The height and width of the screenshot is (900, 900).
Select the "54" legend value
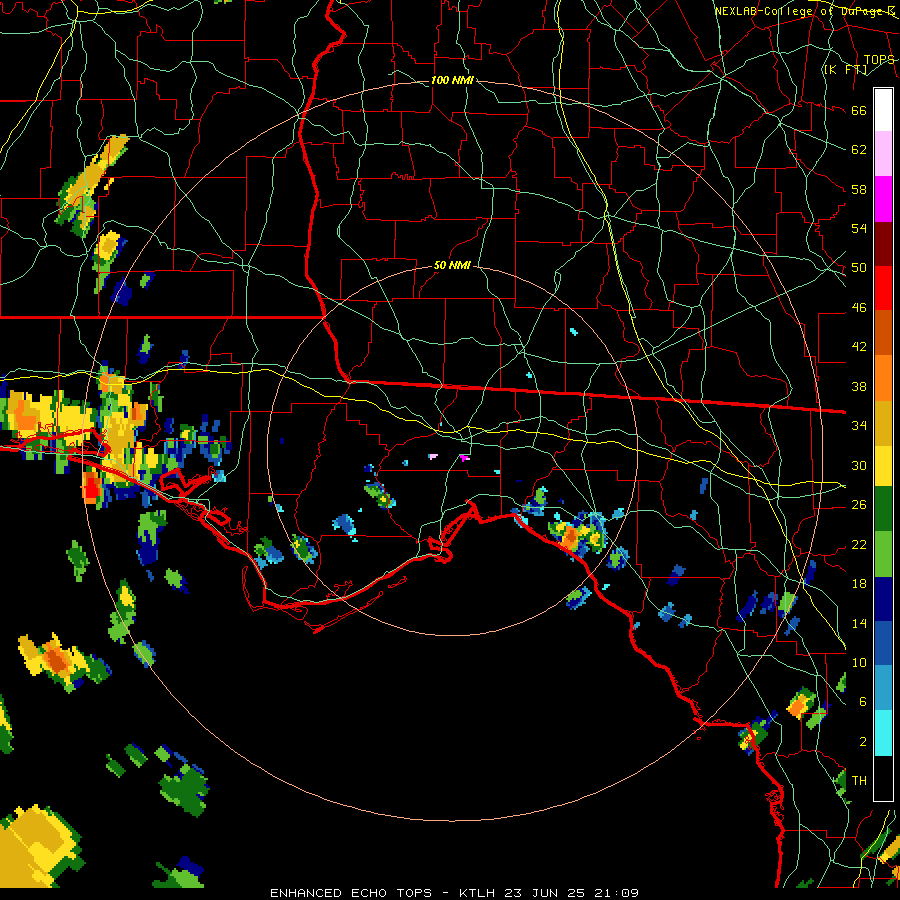(x=859, y=228)
